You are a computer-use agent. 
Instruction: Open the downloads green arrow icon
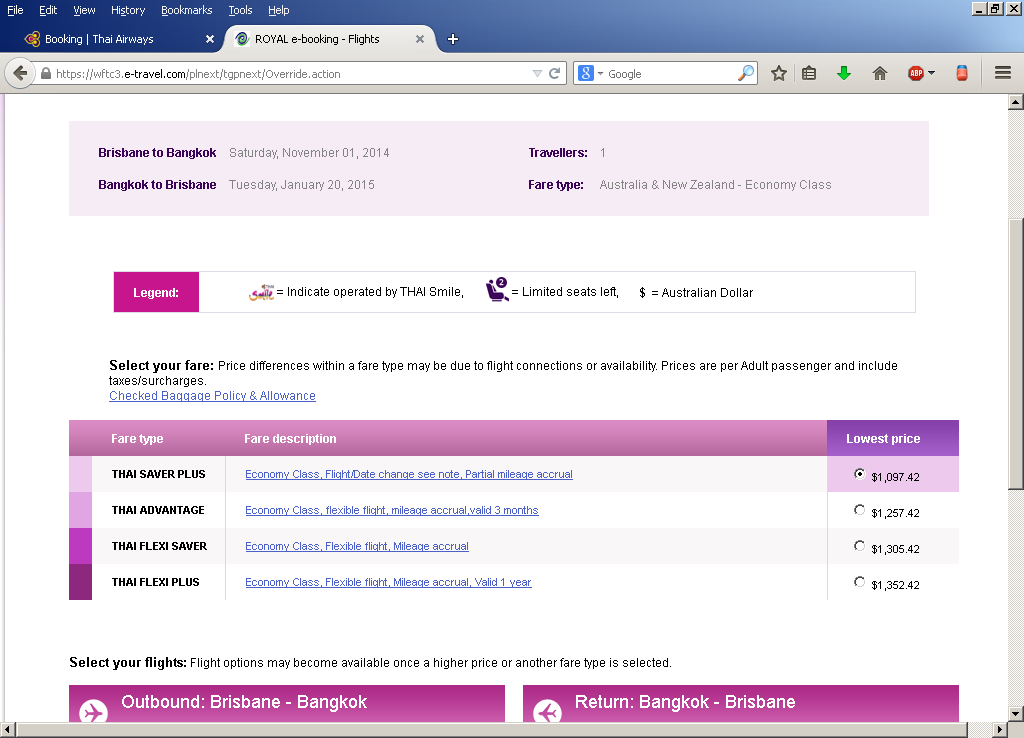(844, 74)
